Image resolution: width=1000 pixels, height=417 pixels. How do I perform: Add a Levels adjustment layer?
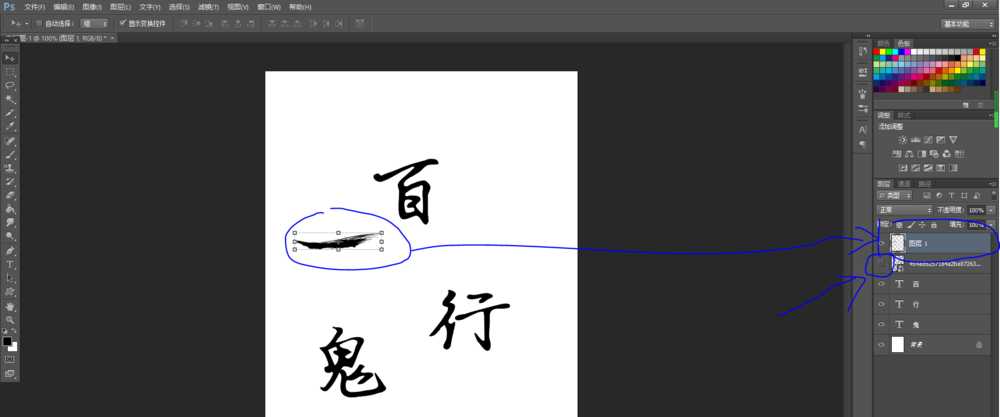(915, 139)
